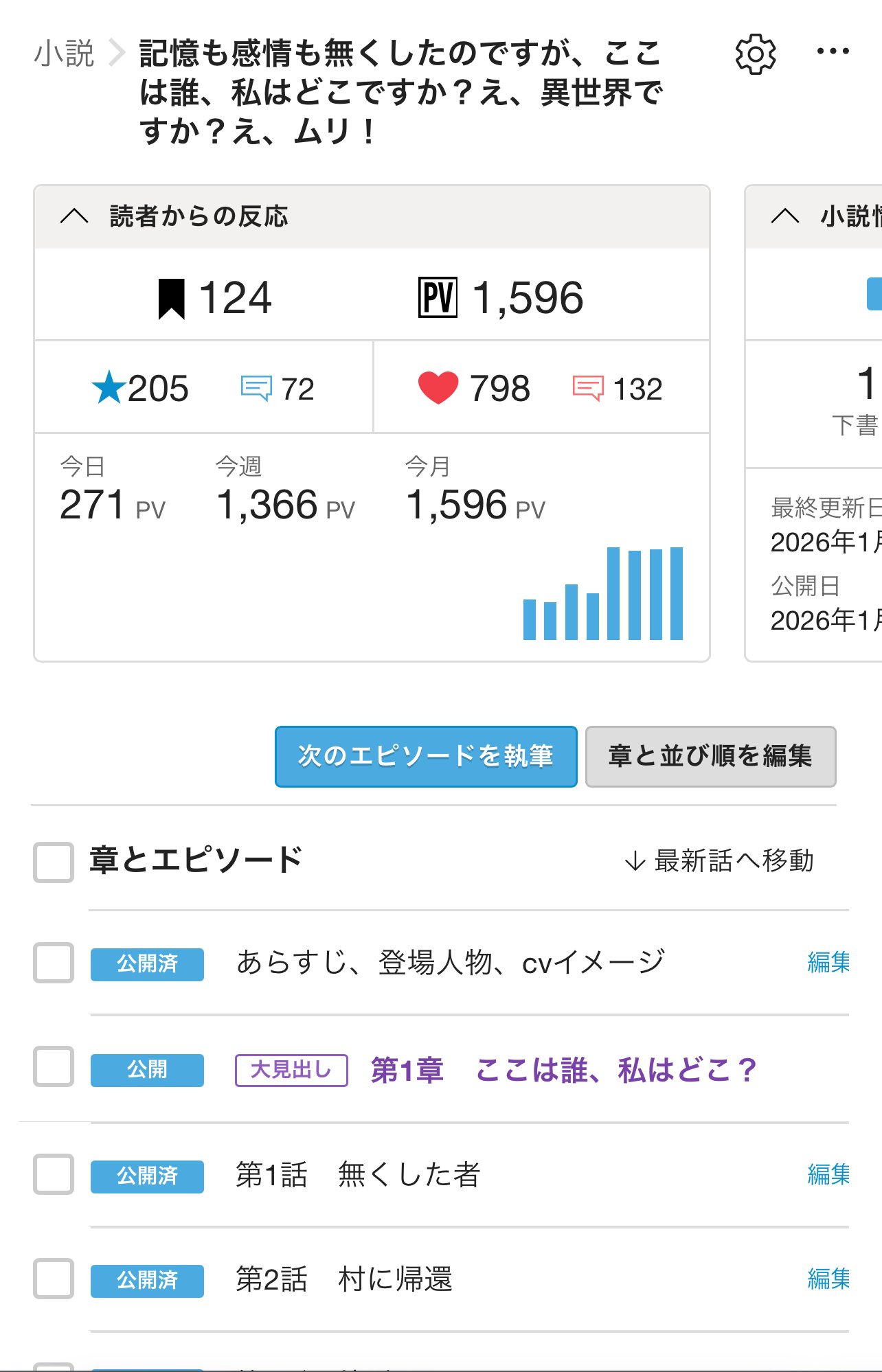Select checkbox for 第1話 無くした者

[54, 1174]
